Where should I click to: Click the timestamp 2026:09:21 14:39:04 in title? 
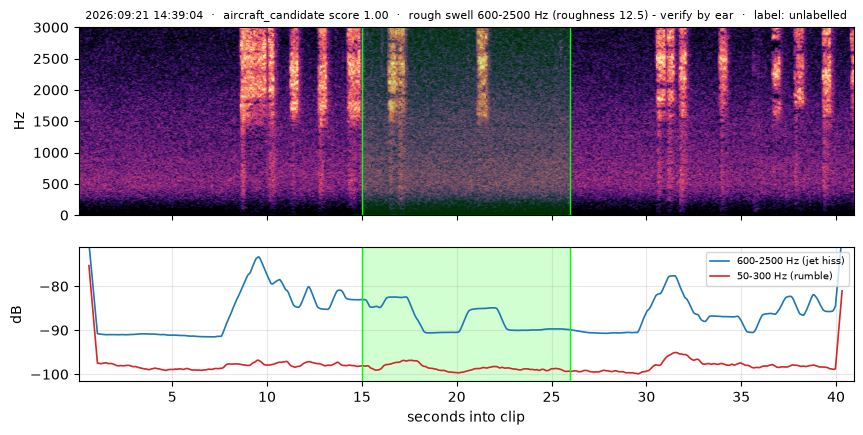pos(144,15)
